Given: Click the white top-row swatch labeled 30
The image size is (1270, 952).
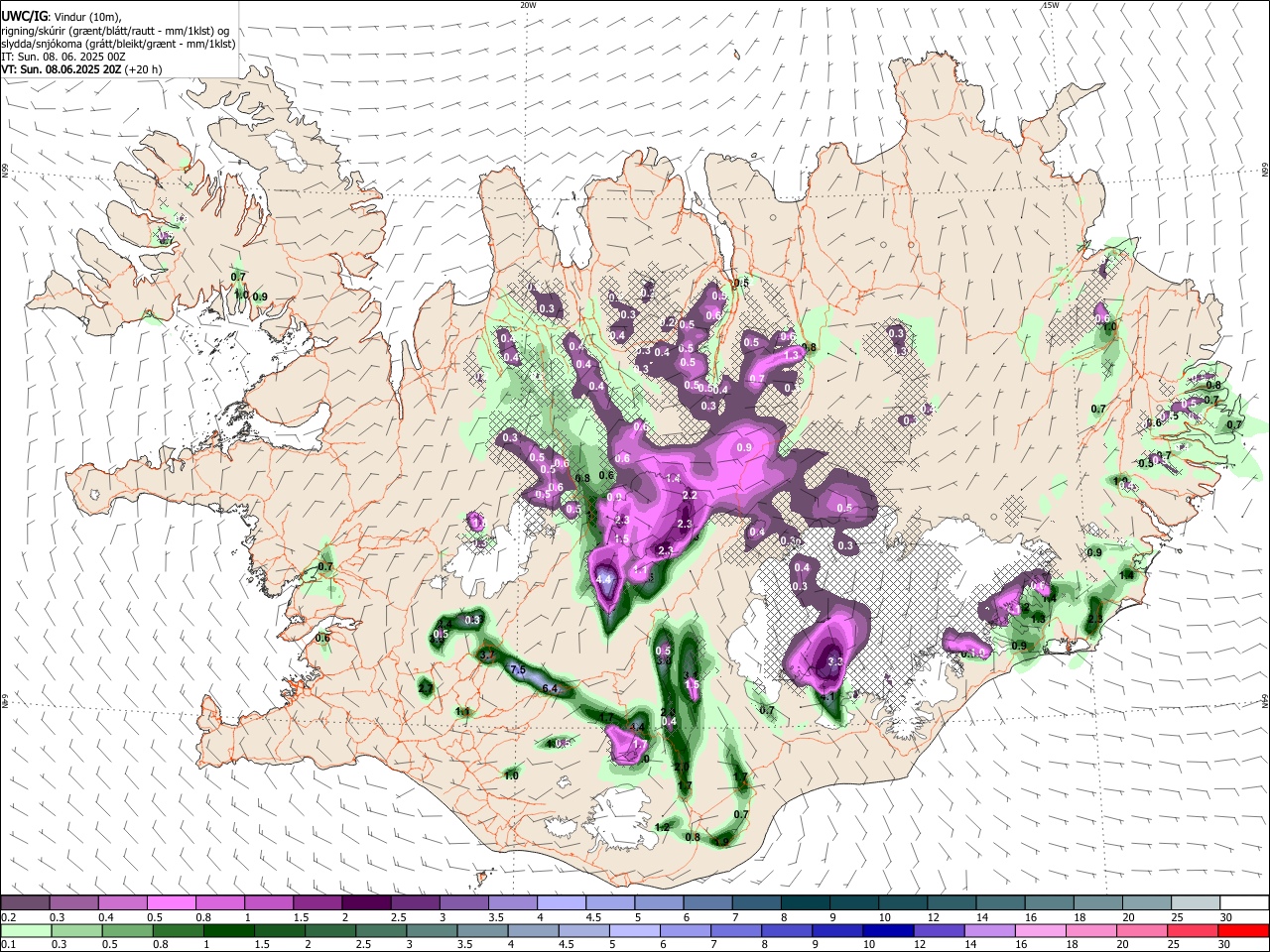Looking at the screenshot, I should 1242,902.
